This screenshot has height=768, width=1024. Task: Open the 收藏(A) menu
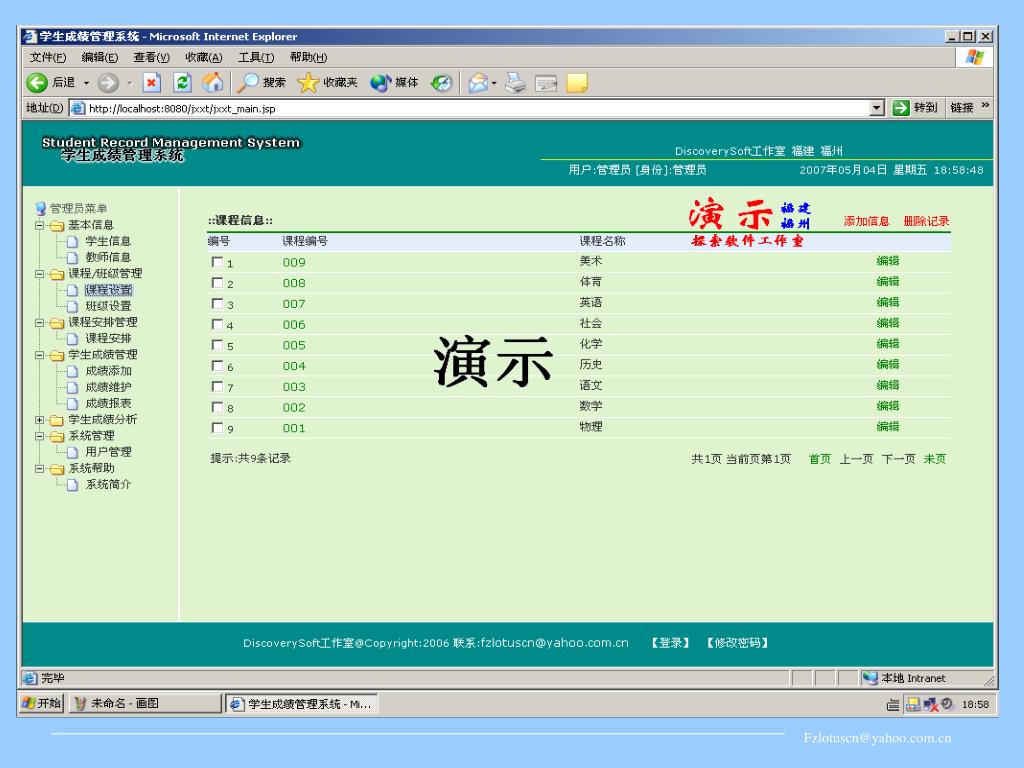coord(204,57)
